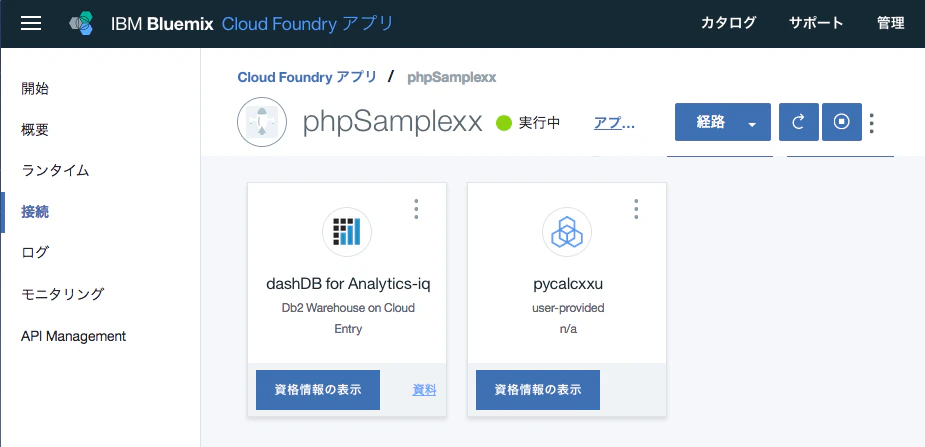Click Cloud Foundry アプリ breadcrumb link
This screenshot has height=447, width=925.
307,77
